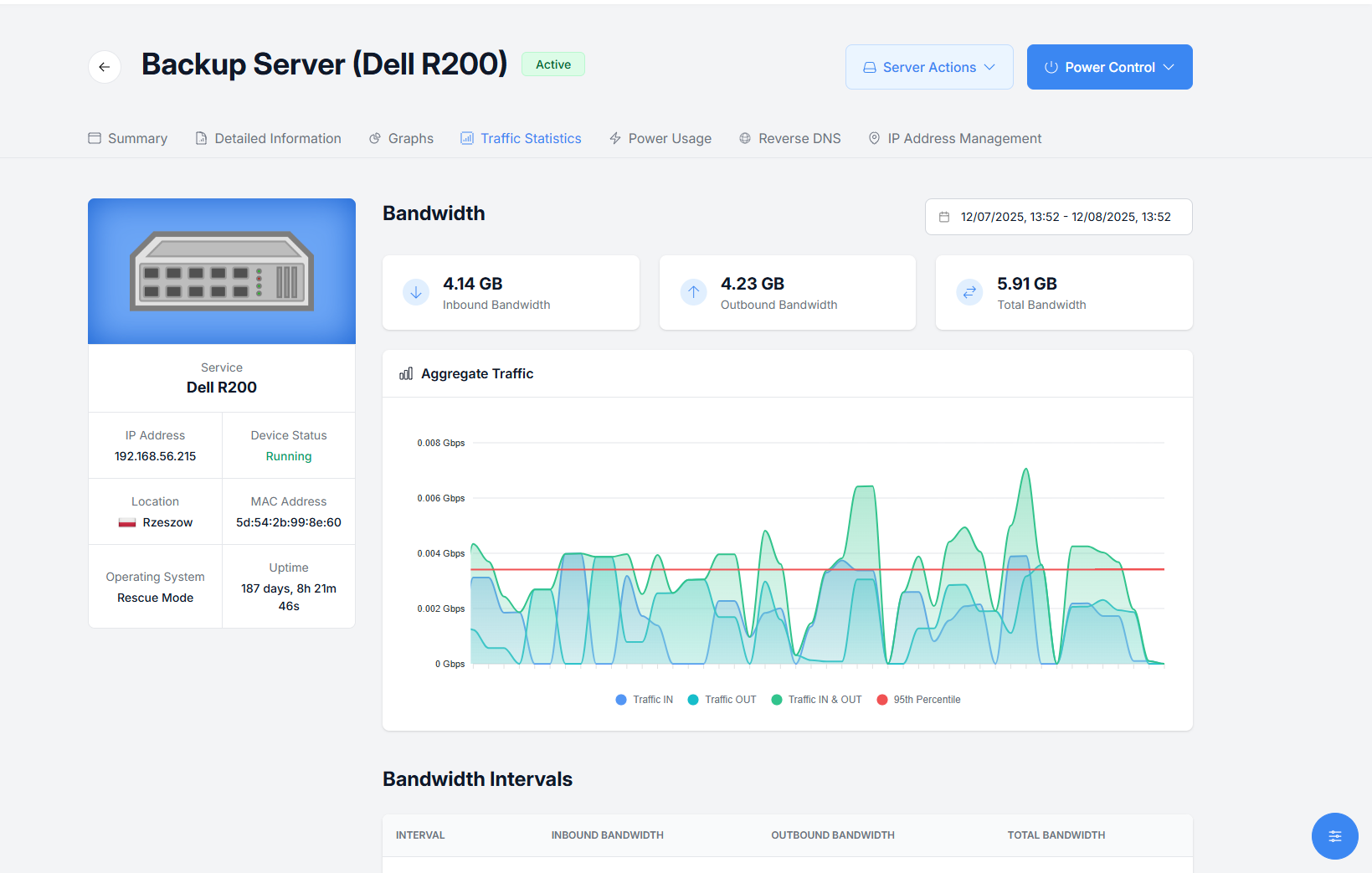Click the Dell R200 service name

222,388
